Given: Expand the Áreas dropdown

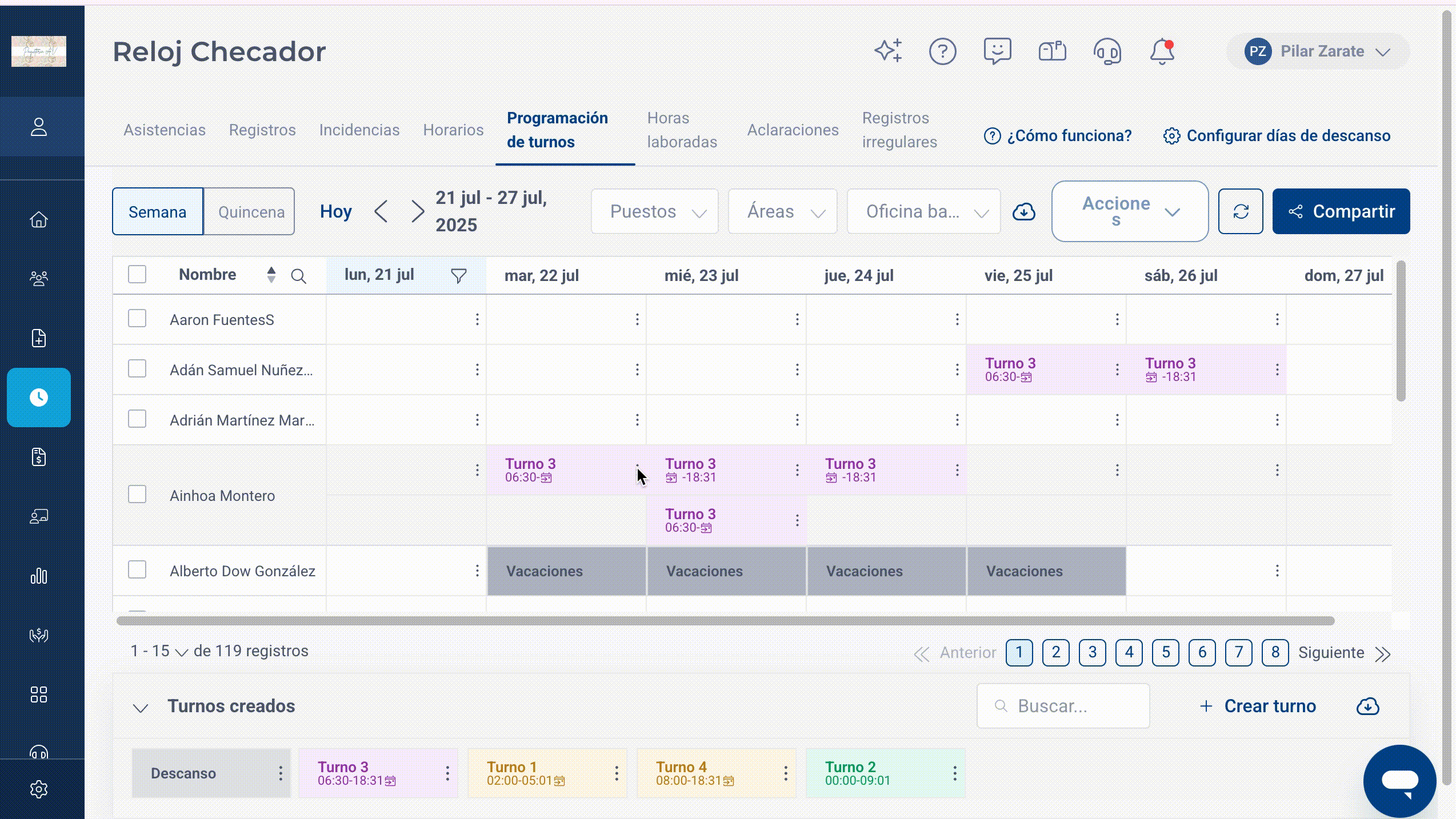Looking at the screenshot, I should pos(783,212).
